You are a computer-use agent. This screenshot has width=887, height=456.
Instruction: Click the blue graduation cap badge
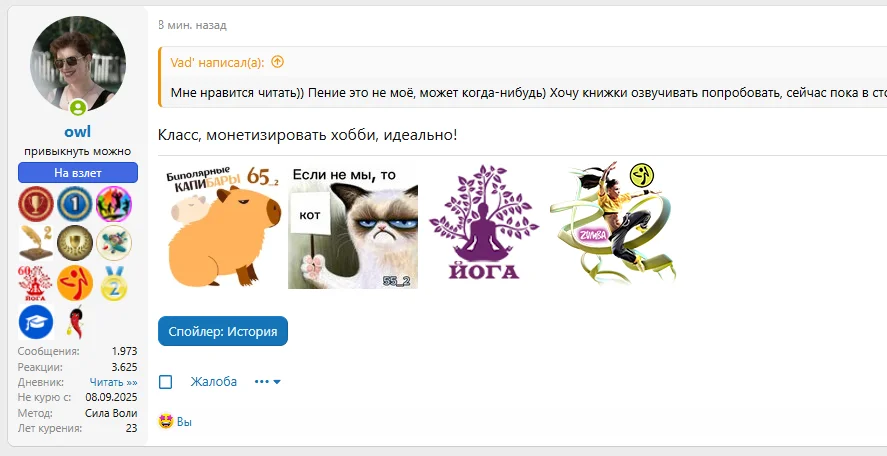point(36,322)
